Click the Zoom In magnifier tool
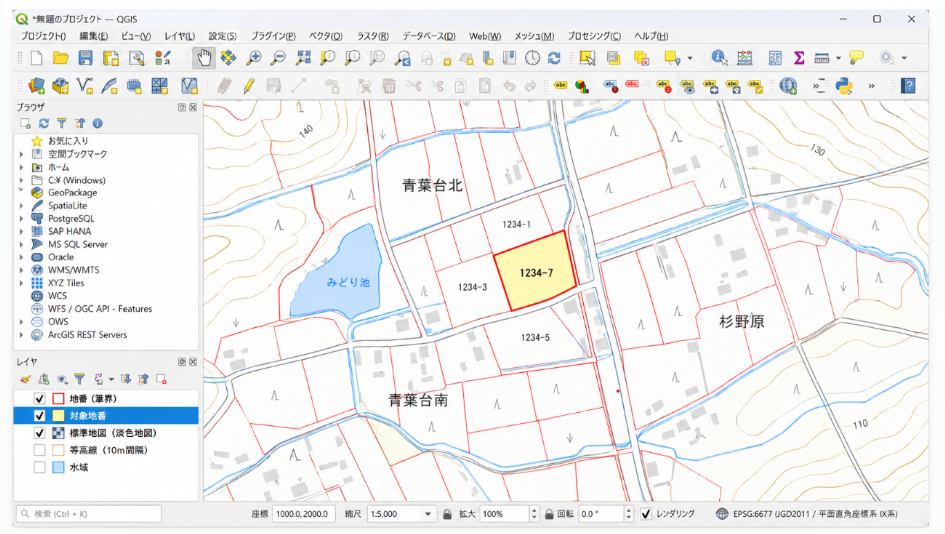 (x=254, y=58)
